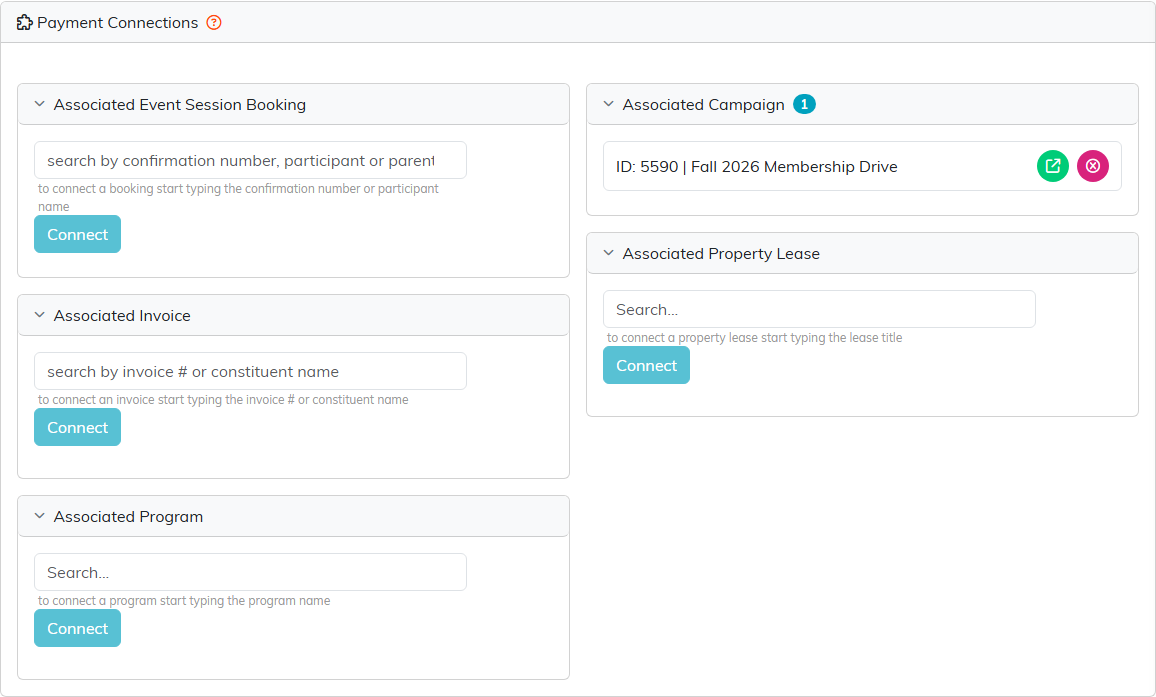Viewport: 1156px width, 697px height.
Task: Focus the Property Lease search field
Action: pos(819,309)
